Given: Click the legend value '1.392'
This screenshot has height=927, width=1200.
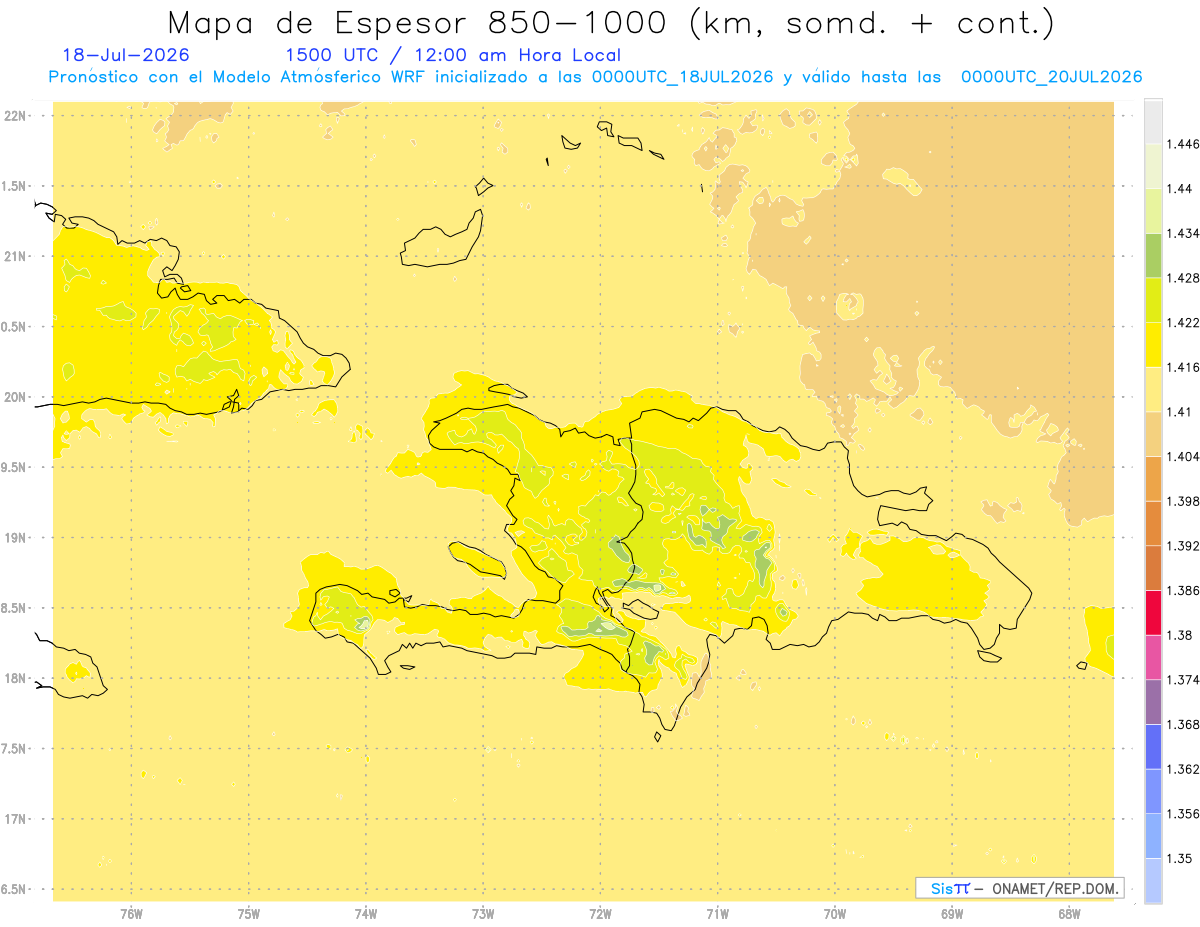Looking at the screenshot, I should click(x=1183, y=546).
